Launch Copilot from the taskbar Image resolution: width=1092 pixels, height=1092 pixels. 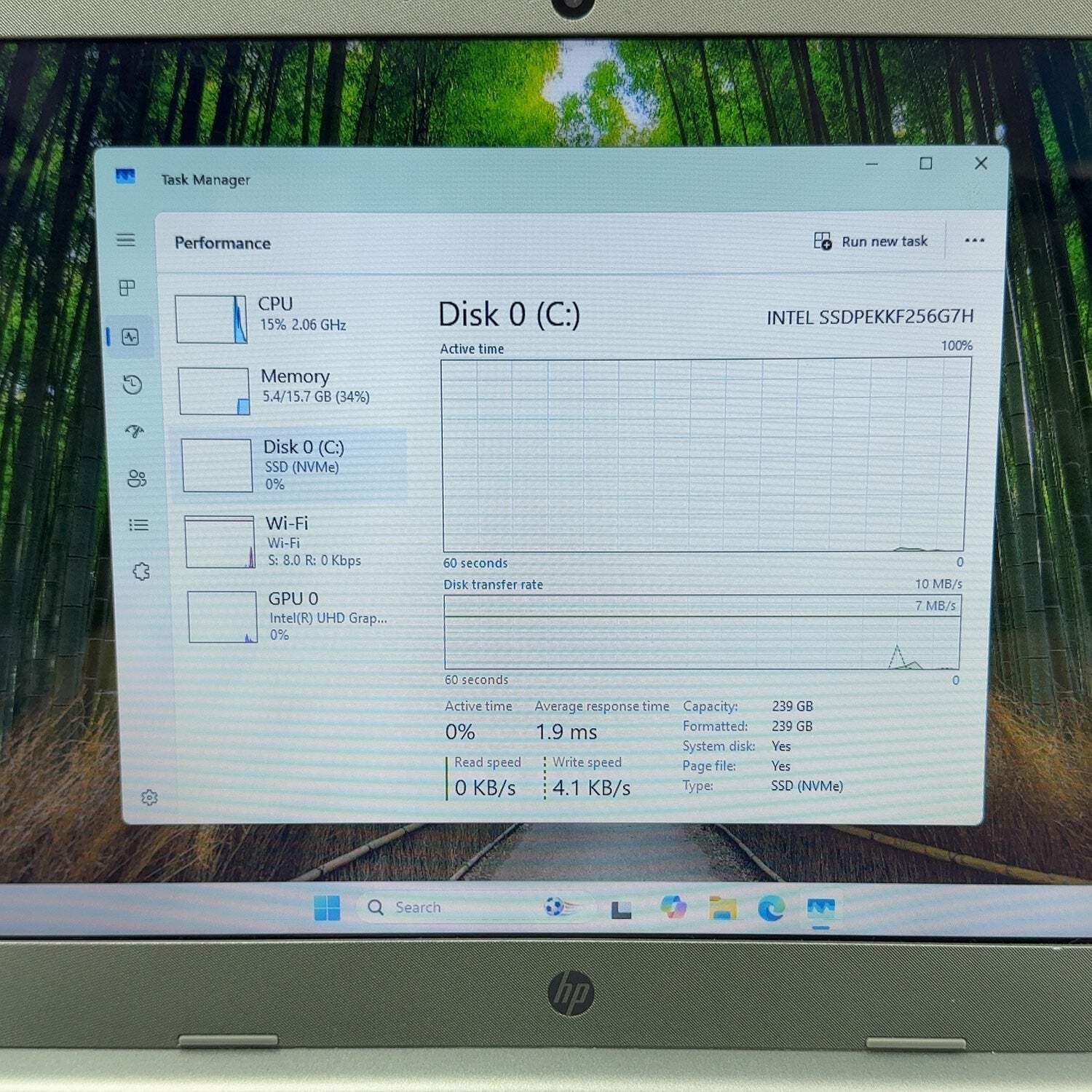[673, 907]
